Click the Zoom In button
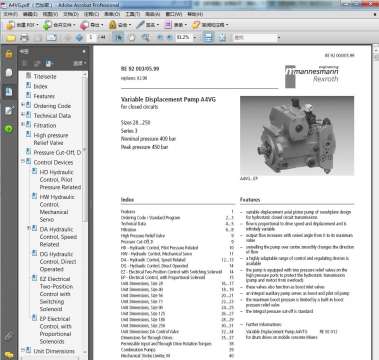 [170, 37]
